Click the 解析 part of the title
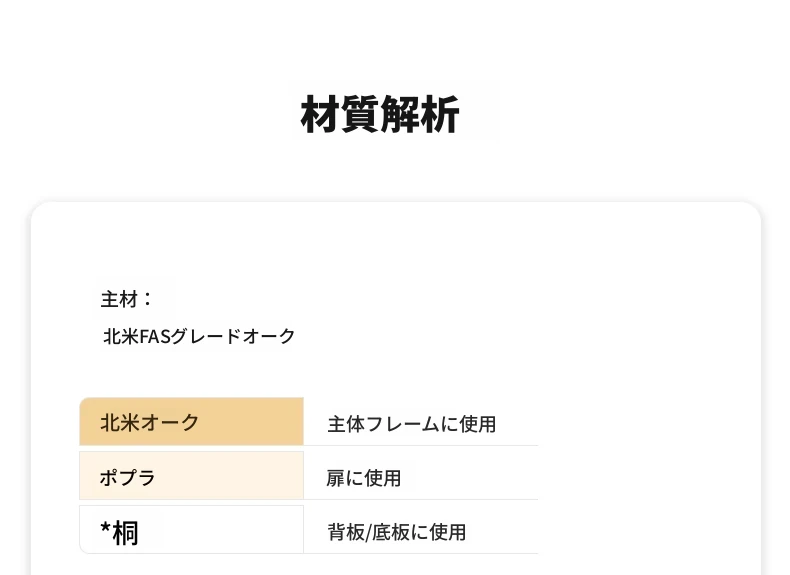The height and width of the screenshot is (575, 790). point(420,115)
